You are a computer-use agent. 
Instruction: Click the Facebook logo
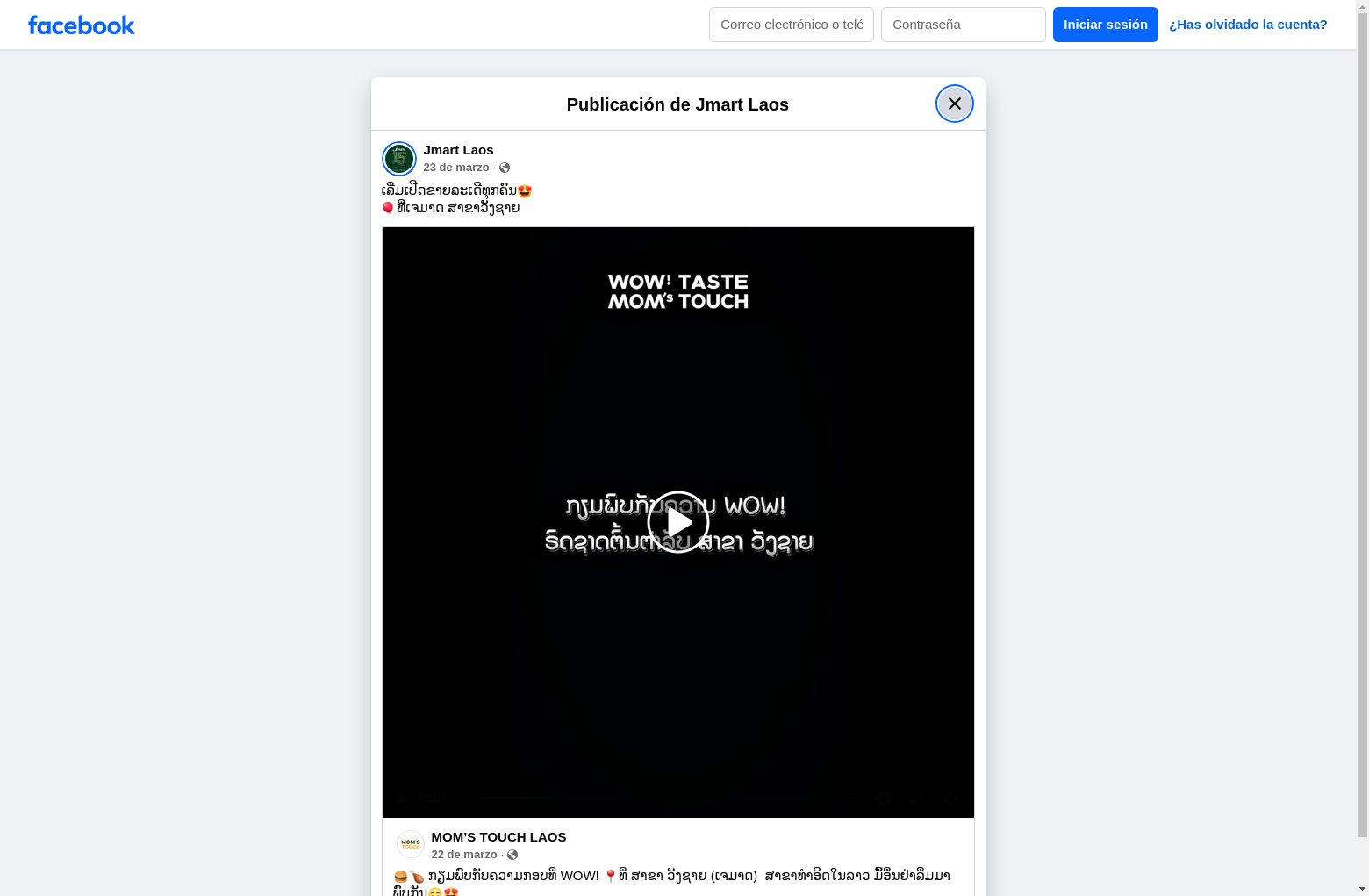click(x=82, y=25)
